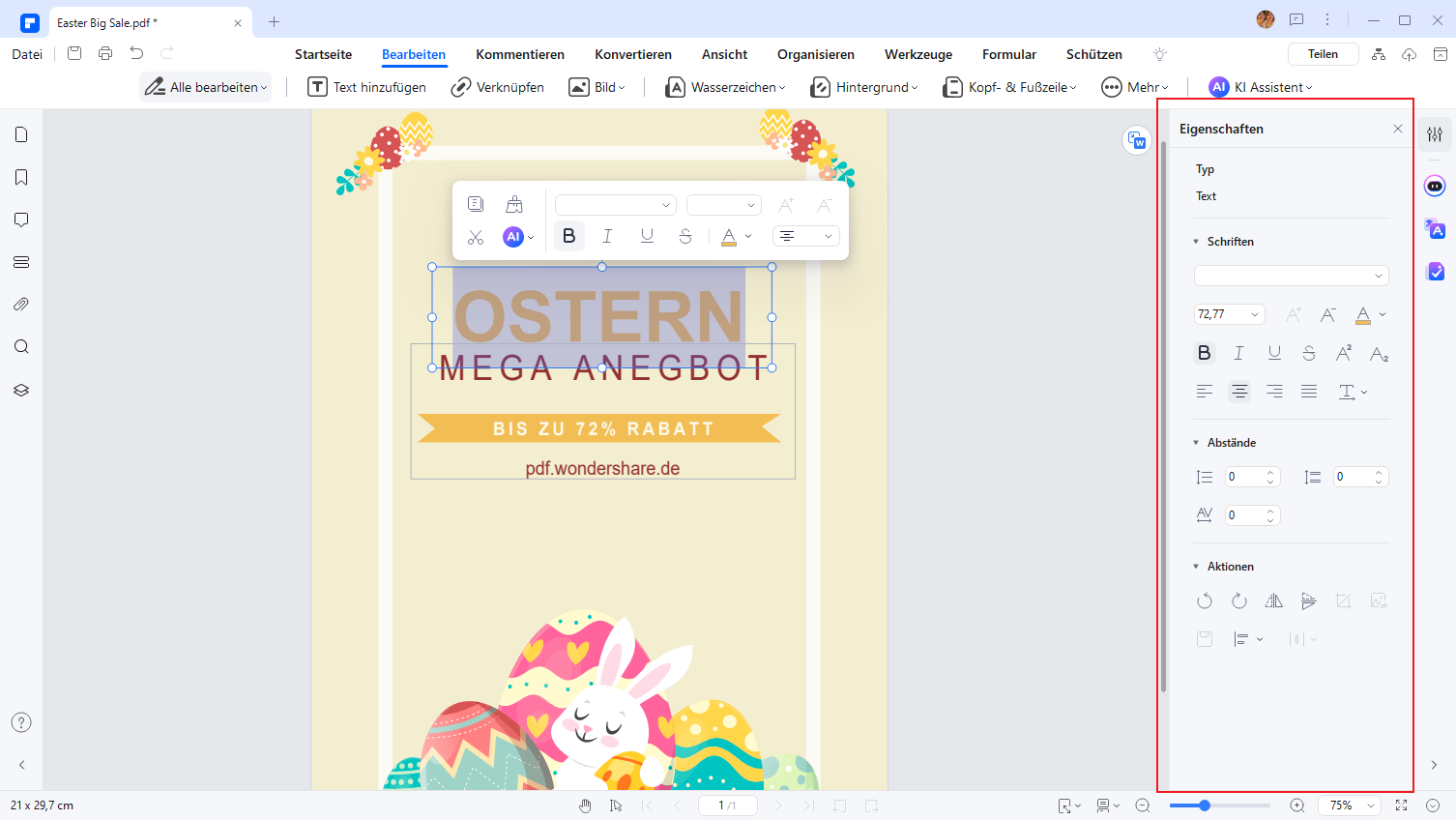Open the KI Assistent button
Screen dimensions: 1456x820
pos(1261,87)
